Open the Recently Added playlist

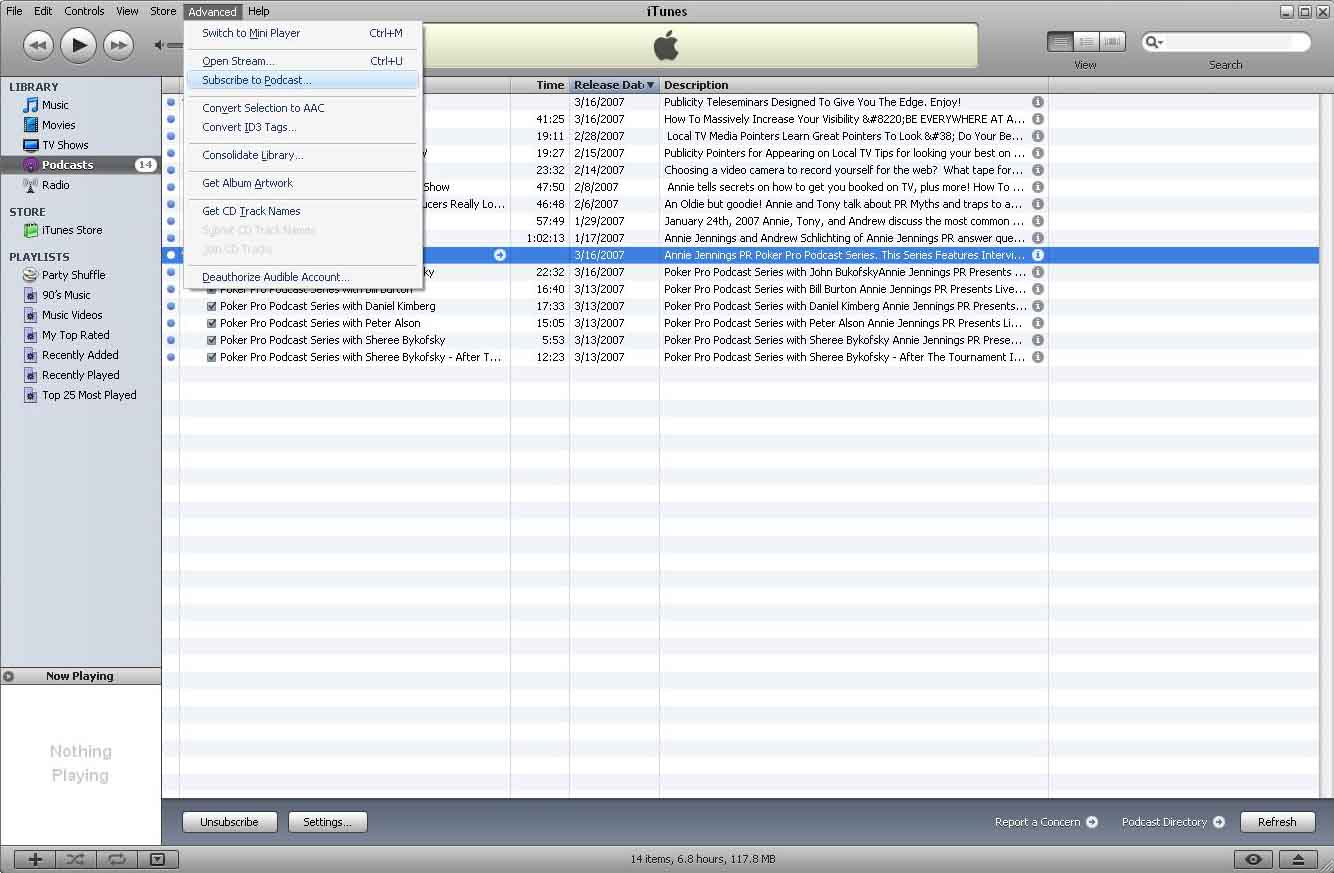click(80, 355)
